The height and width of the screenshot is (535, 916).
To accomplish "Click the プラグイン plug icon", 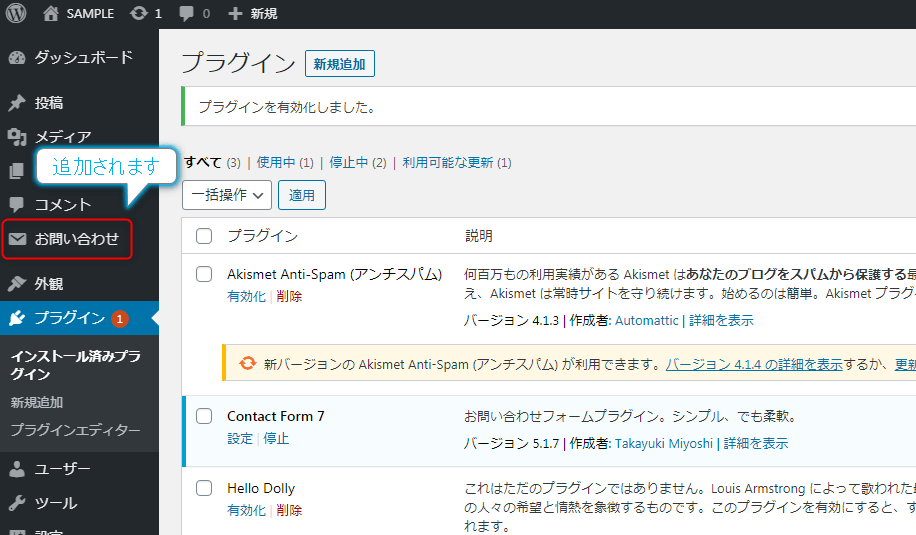I will coord(17,318).
